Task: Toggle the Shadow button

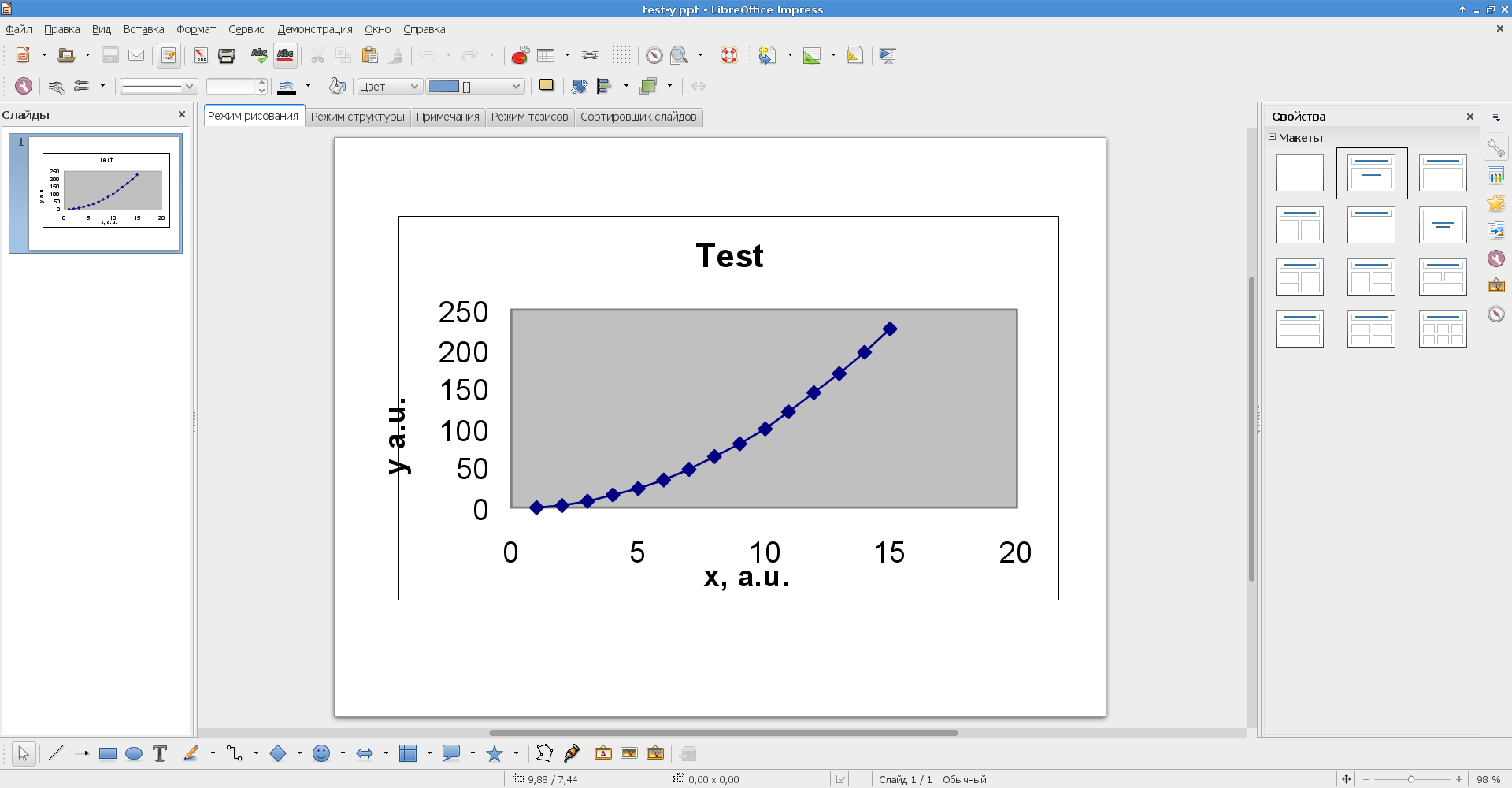Action: coord(546,86)
